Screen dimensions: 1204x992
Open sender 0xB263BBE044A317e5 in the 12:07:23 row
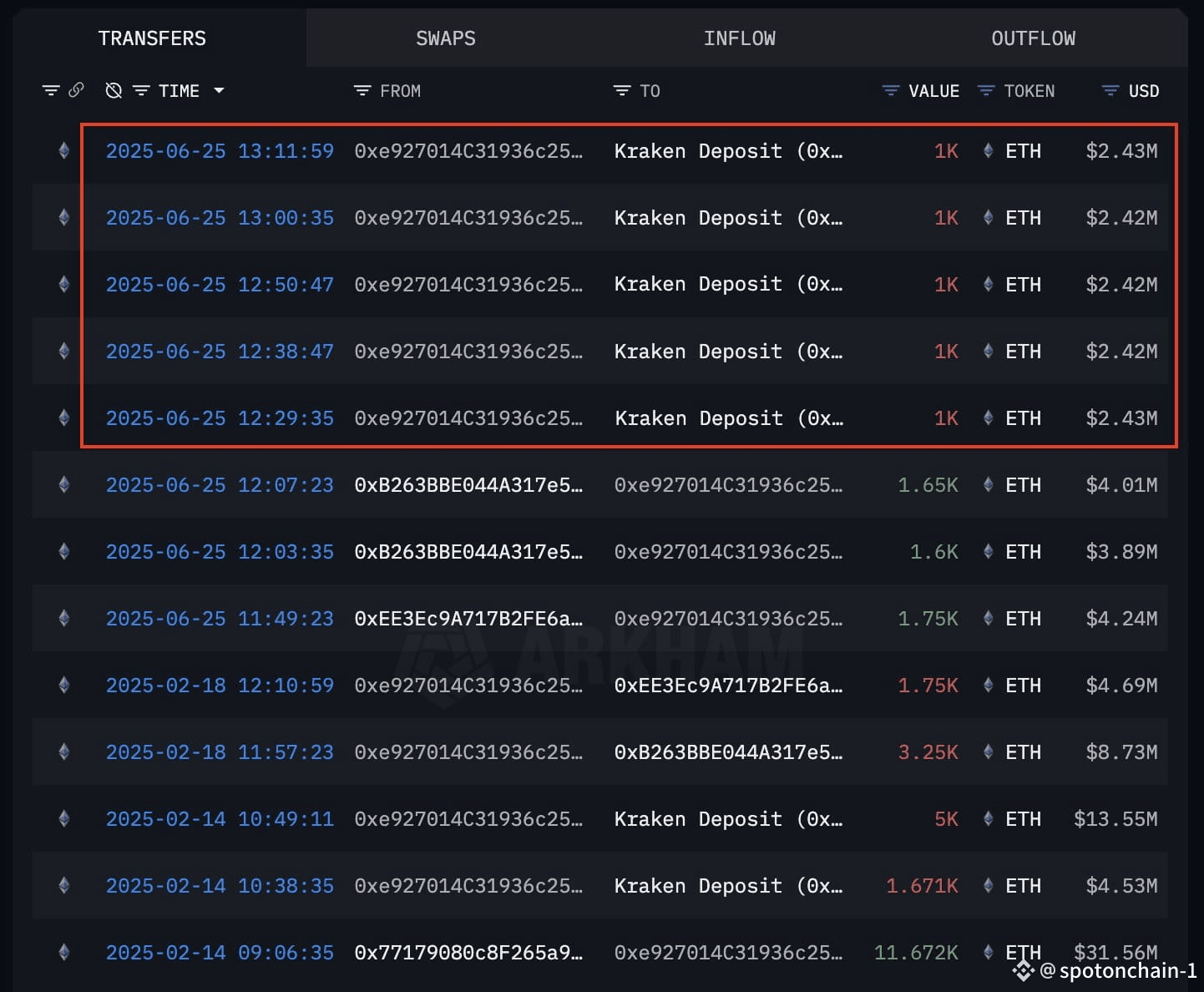(468, 485)
